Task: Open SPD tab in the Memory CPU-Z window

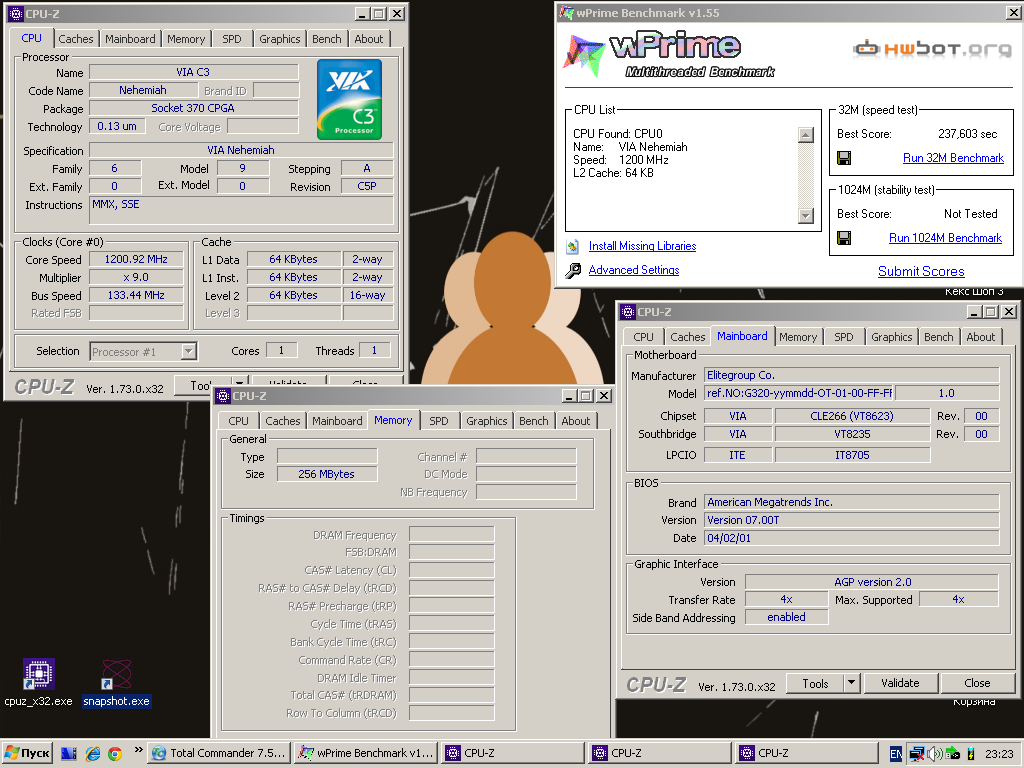Action: [x=439, y=421]
